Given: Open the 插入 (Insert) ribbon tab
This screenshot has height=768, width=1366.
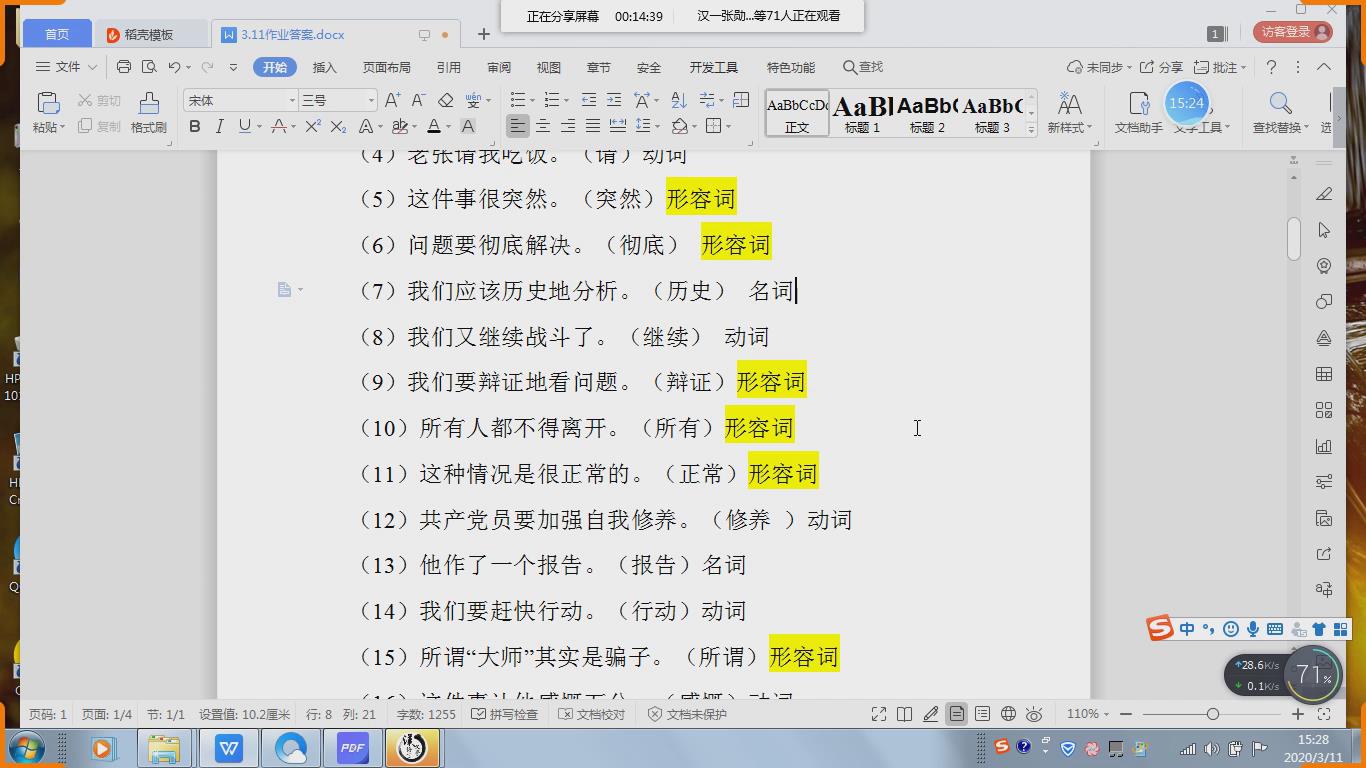Looking at the screenshot, I should pyautogui.click(x=324, y=67).
